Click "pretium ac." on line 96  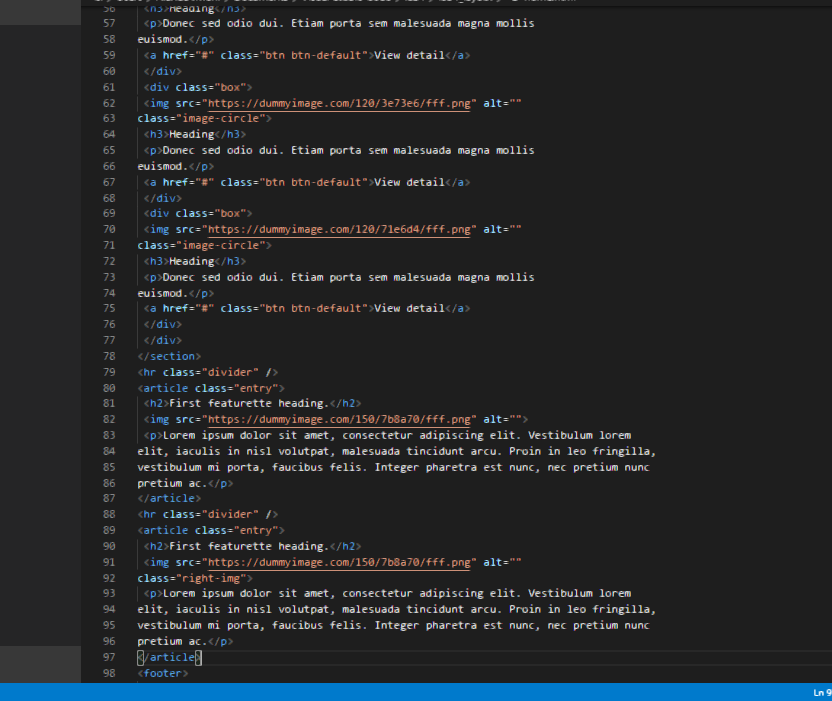(x=172, y=641)
